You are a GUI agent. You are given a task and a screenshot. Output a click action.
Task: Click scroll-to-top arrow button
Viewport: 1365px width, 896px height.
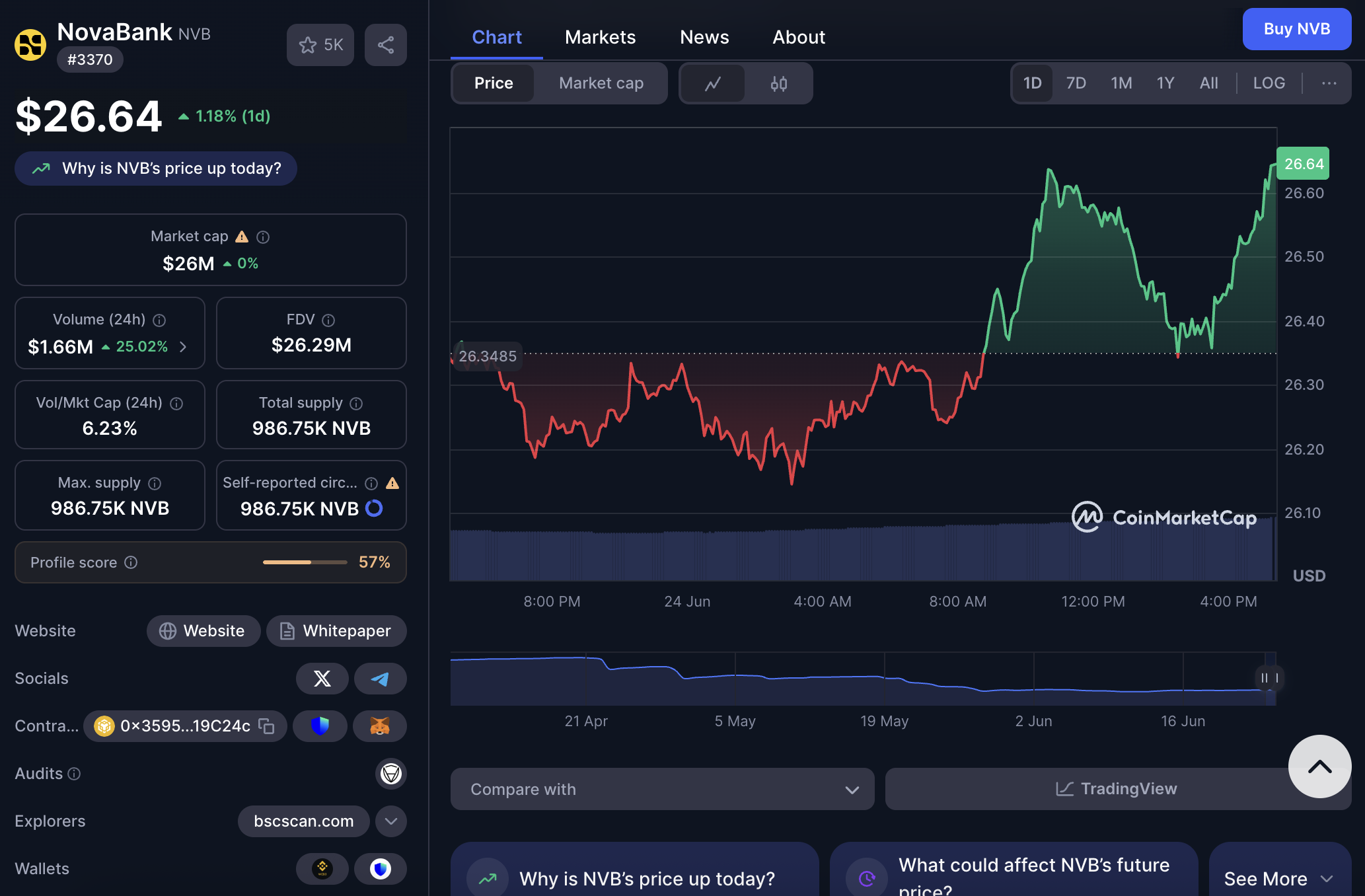pyautogui.click(x=1320, y=766)
